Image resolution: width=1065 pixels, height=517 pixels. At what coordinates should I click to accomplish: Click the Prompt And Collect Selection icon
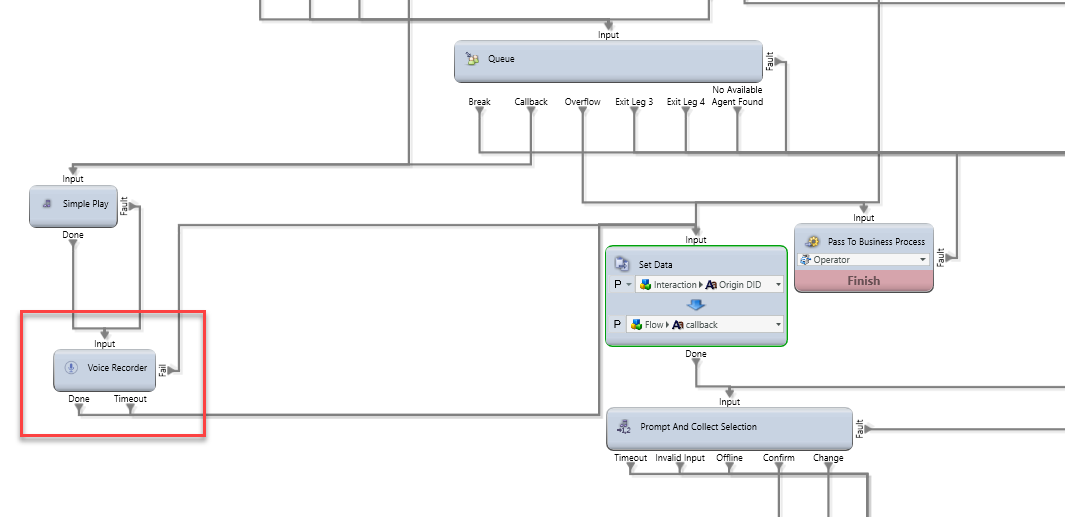(624, 428)
